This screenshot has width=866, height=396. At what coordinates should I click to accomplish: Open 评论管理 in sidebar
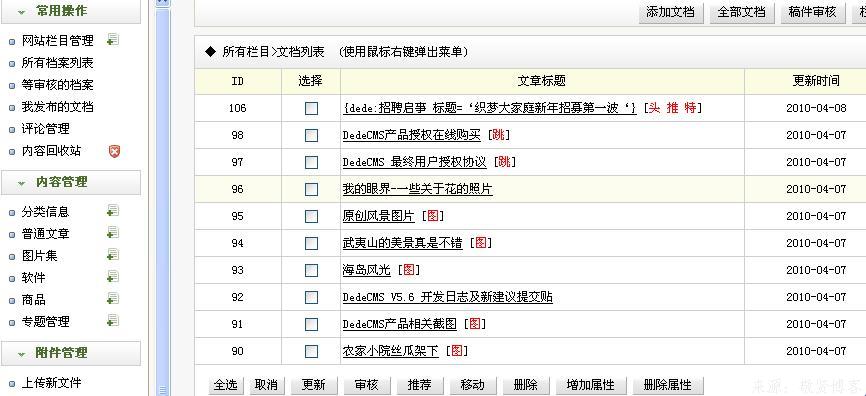45,129
